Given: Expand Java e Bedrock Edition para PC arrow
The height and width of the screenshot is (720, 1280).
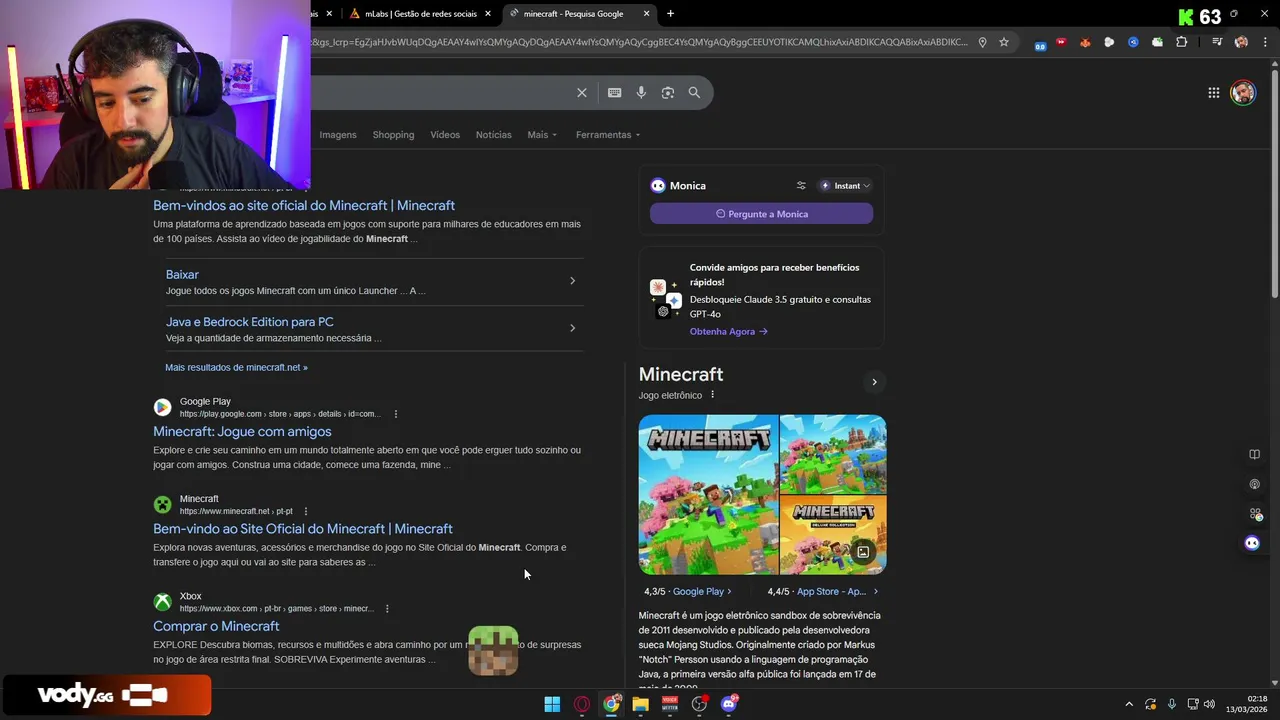Looking at the screenshot, I should click(572, 328).
